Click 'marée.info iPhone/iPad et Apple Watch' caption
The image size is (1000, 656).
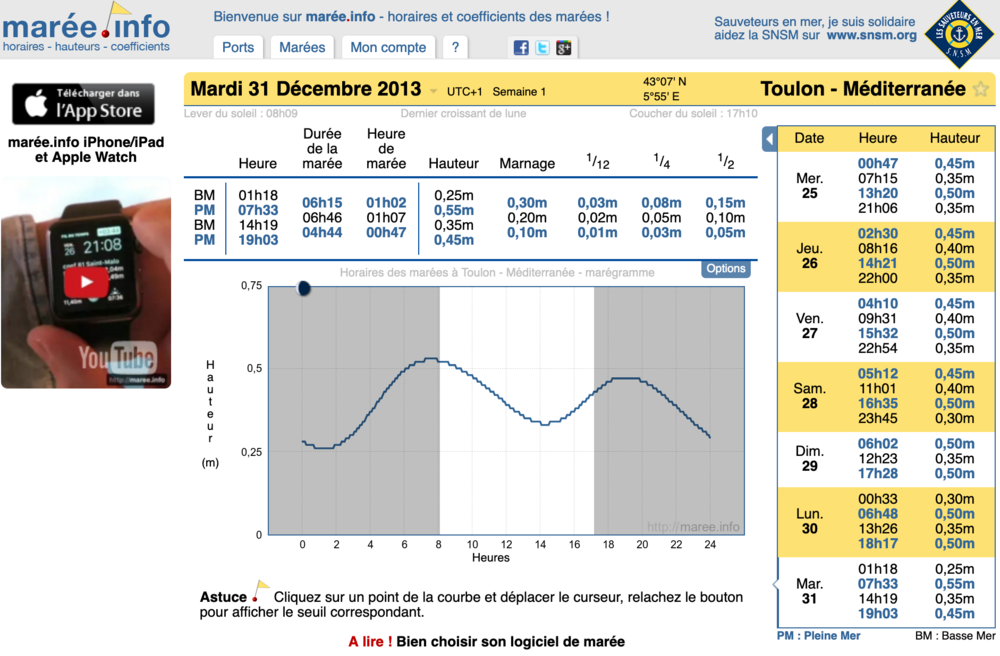coord(86,150)
